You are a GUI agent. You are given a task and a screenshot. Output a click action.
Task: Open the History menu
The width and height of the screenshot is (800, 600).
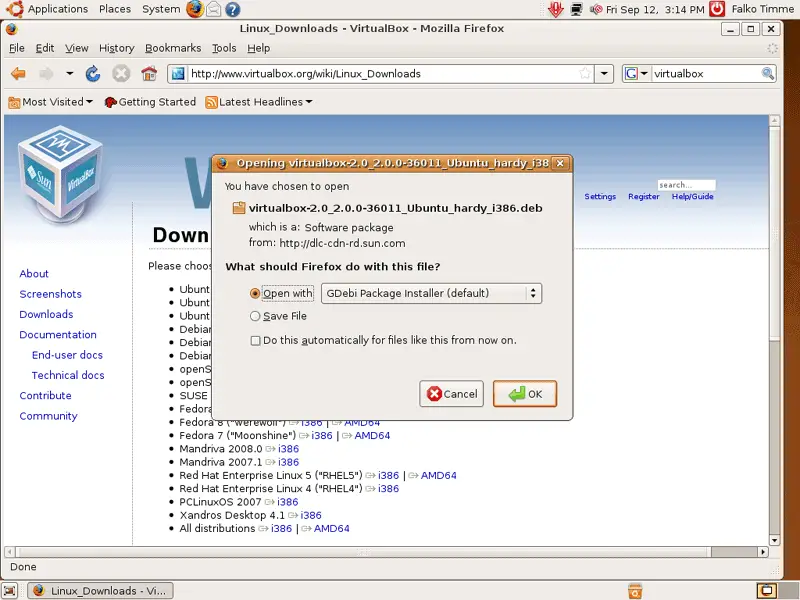116,48
